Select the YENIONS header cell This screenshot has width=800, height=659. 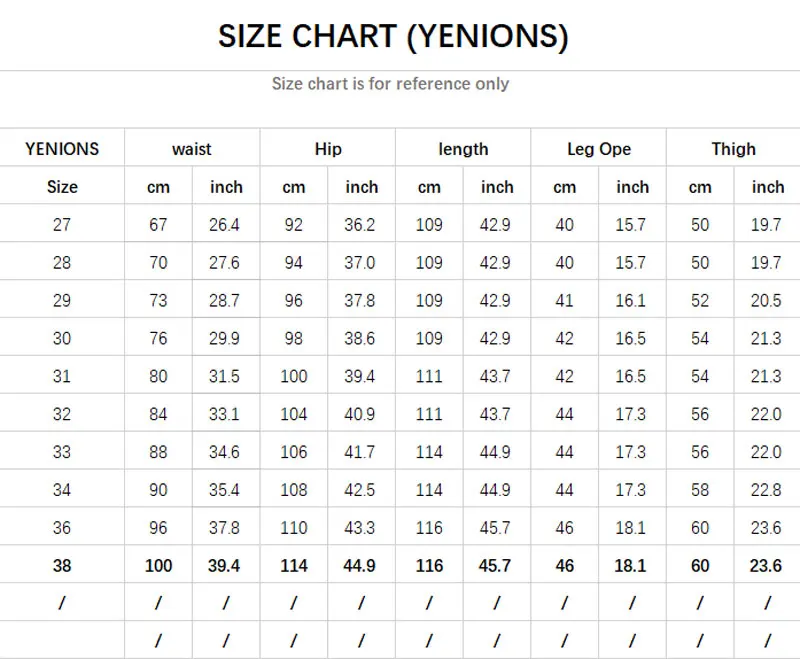pos(62,149)
